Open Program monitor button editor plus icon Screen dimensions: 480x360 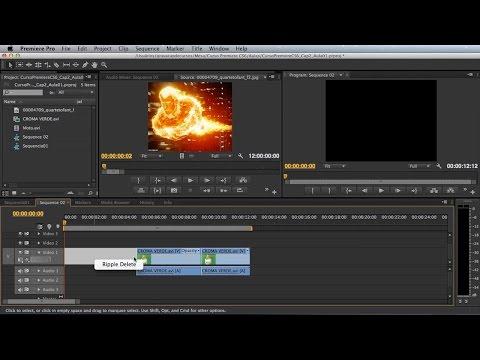coord(473,192)
